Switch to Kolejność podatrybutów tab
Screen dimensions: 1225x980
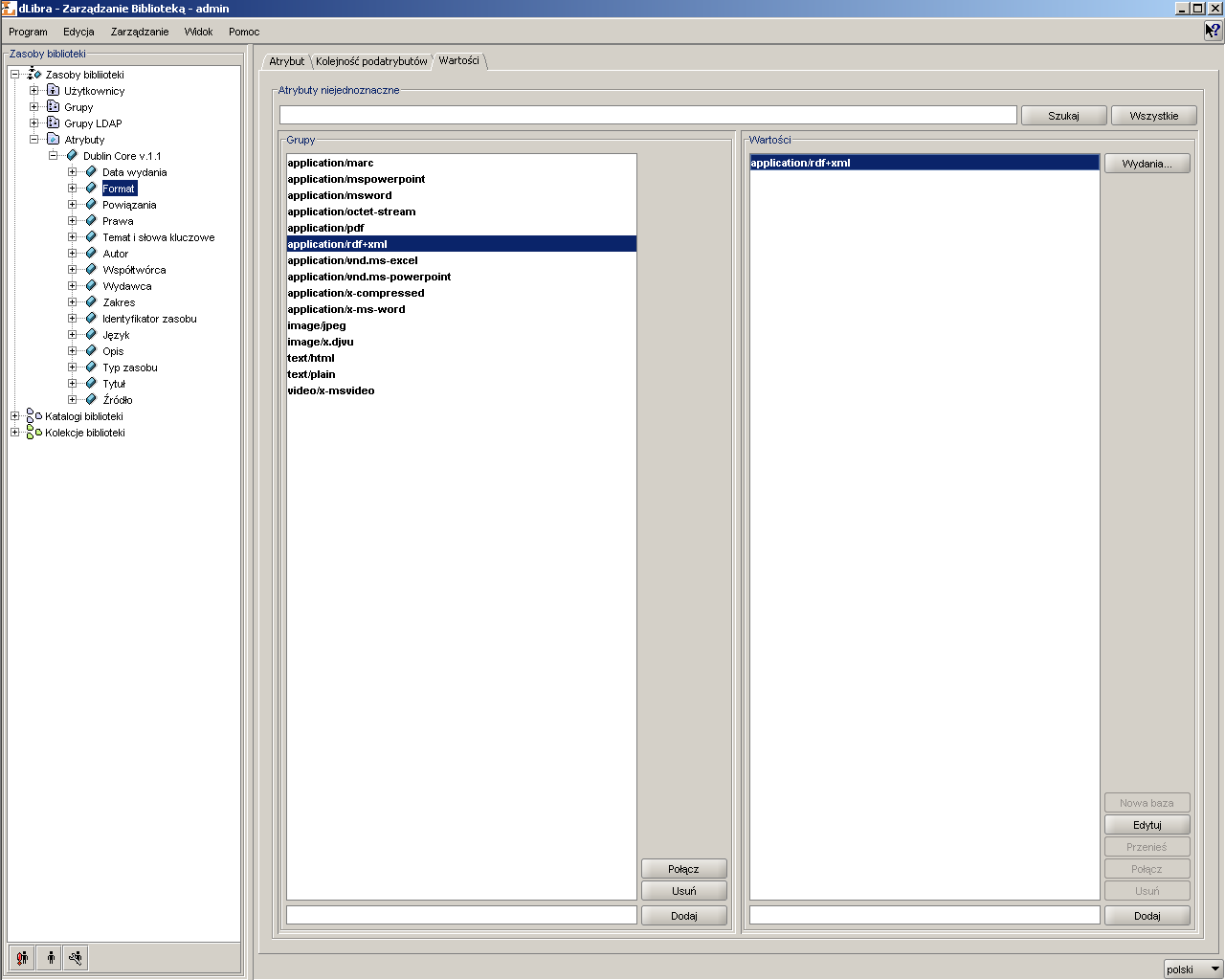click(371, 61)
